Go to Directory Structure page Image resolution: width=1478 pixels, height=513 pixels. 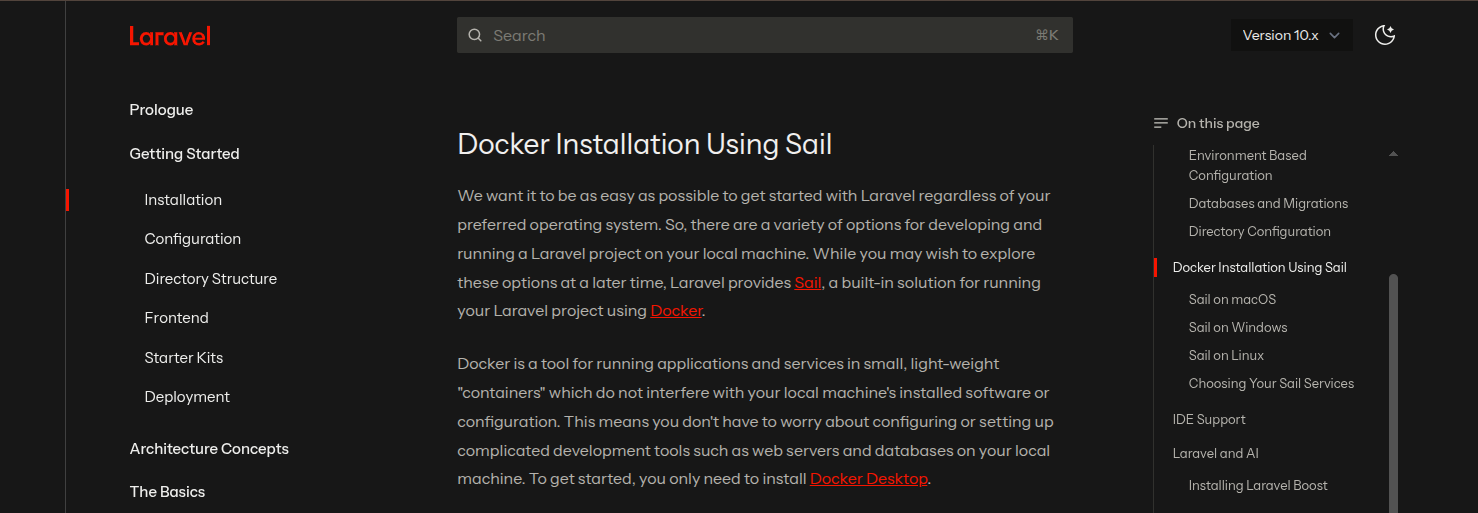pos(210,279)
